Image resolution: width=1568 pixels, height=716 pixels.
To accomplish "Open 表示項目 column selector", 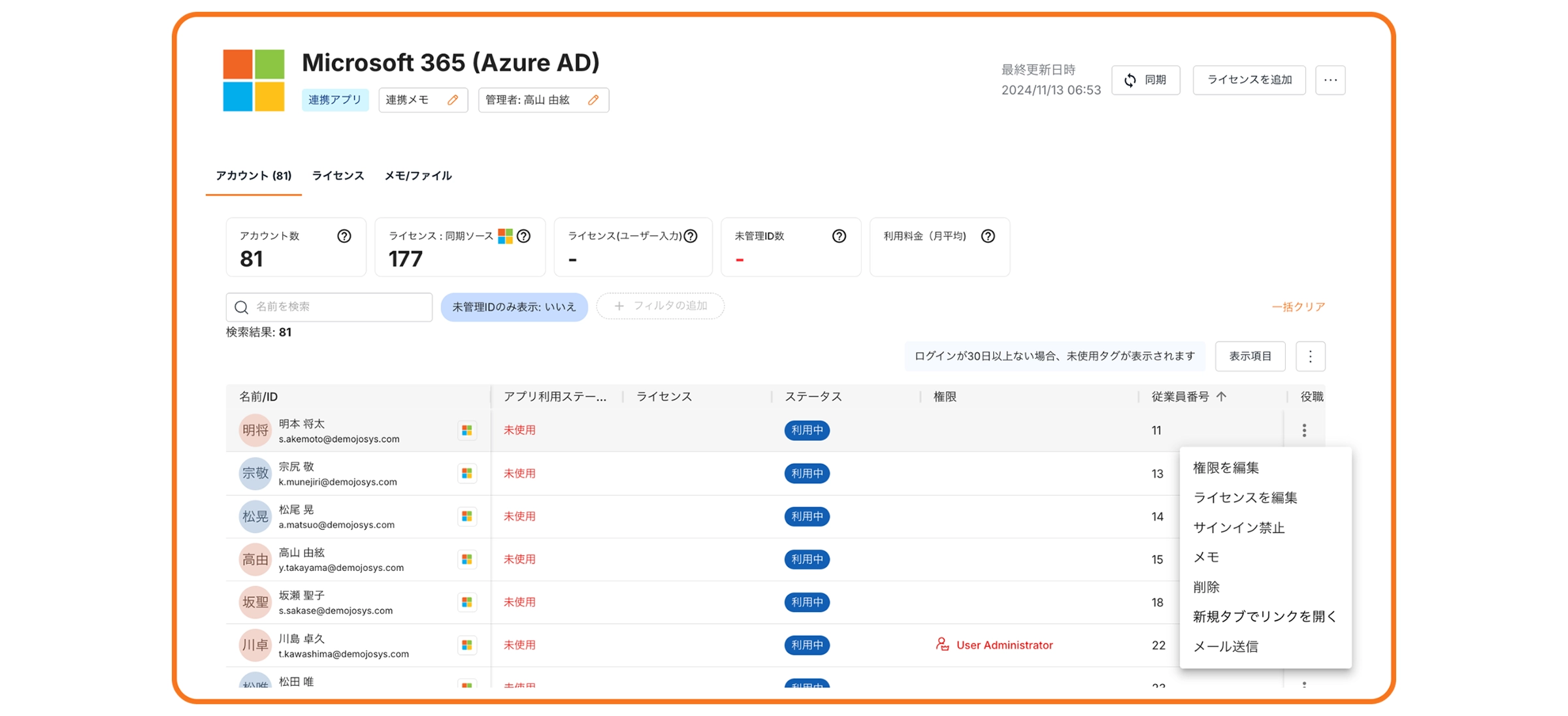I will coord(1250,356).
